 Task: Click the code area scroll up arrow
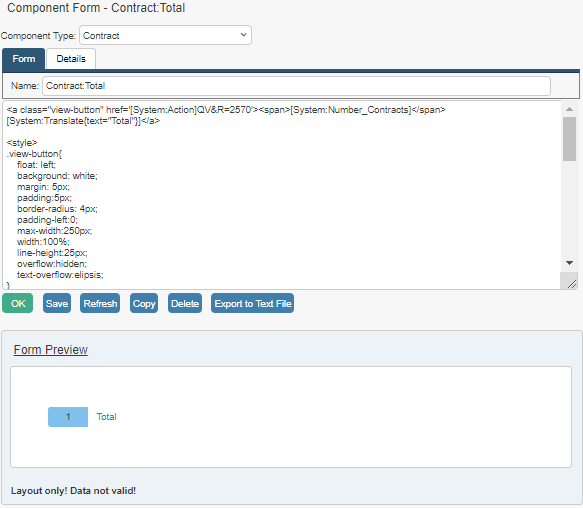click(x=569, y=109)
